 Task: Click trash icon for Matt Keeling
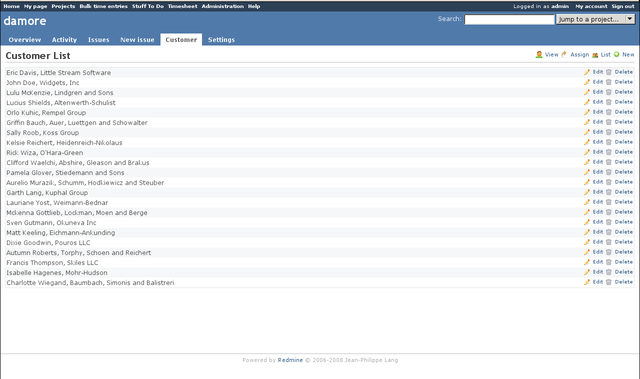click(609, 232)
